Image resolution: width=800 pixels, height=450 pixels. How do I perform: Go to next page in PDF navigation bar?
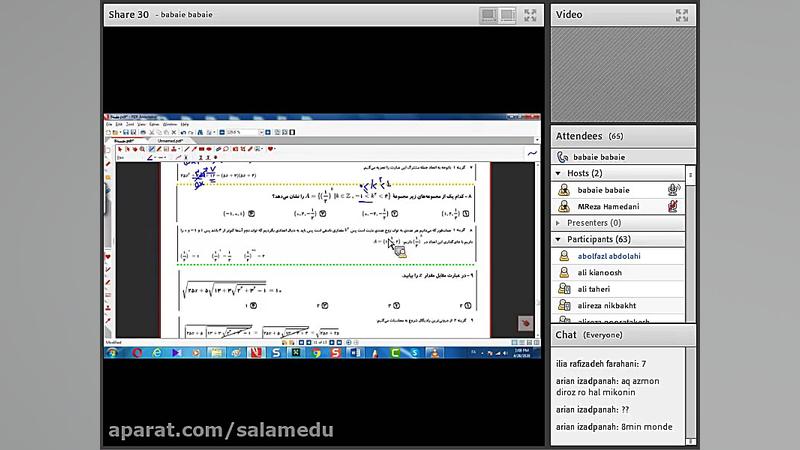coord(332,342)
